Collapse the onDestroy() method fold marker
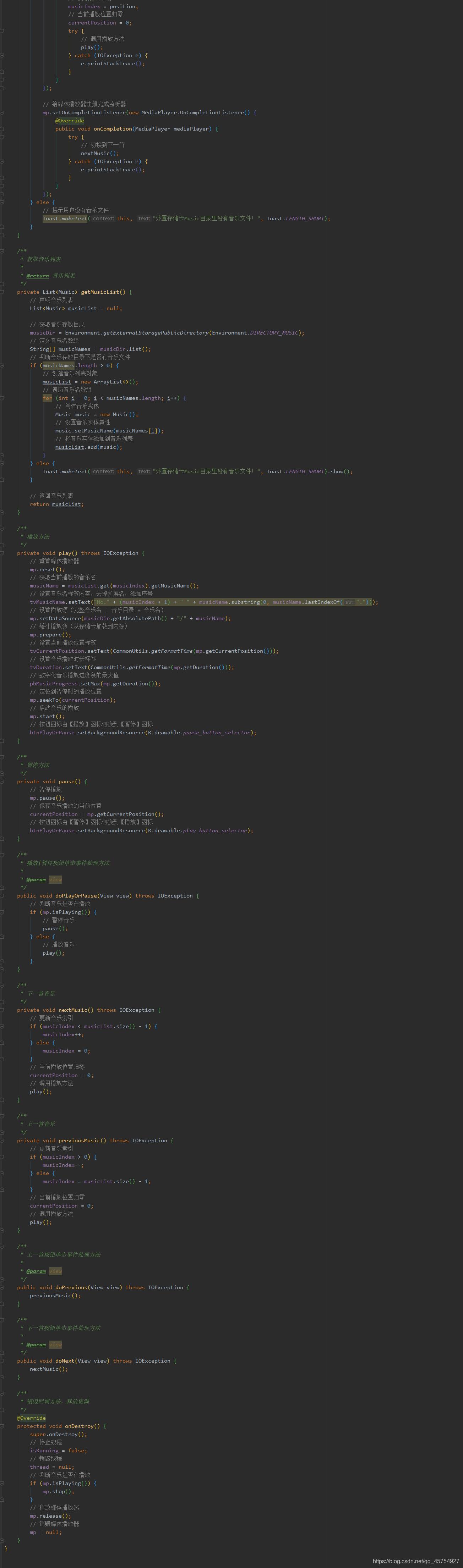 point(2,1426)
